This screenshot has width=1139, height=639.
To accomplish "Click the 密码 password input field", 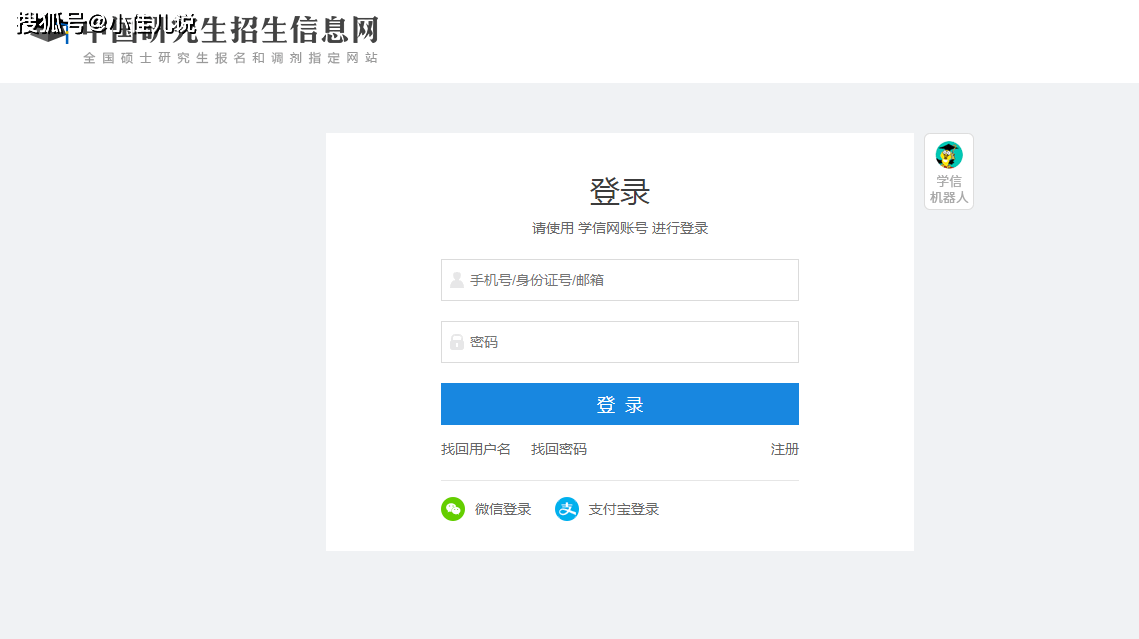I will [620, 342].
